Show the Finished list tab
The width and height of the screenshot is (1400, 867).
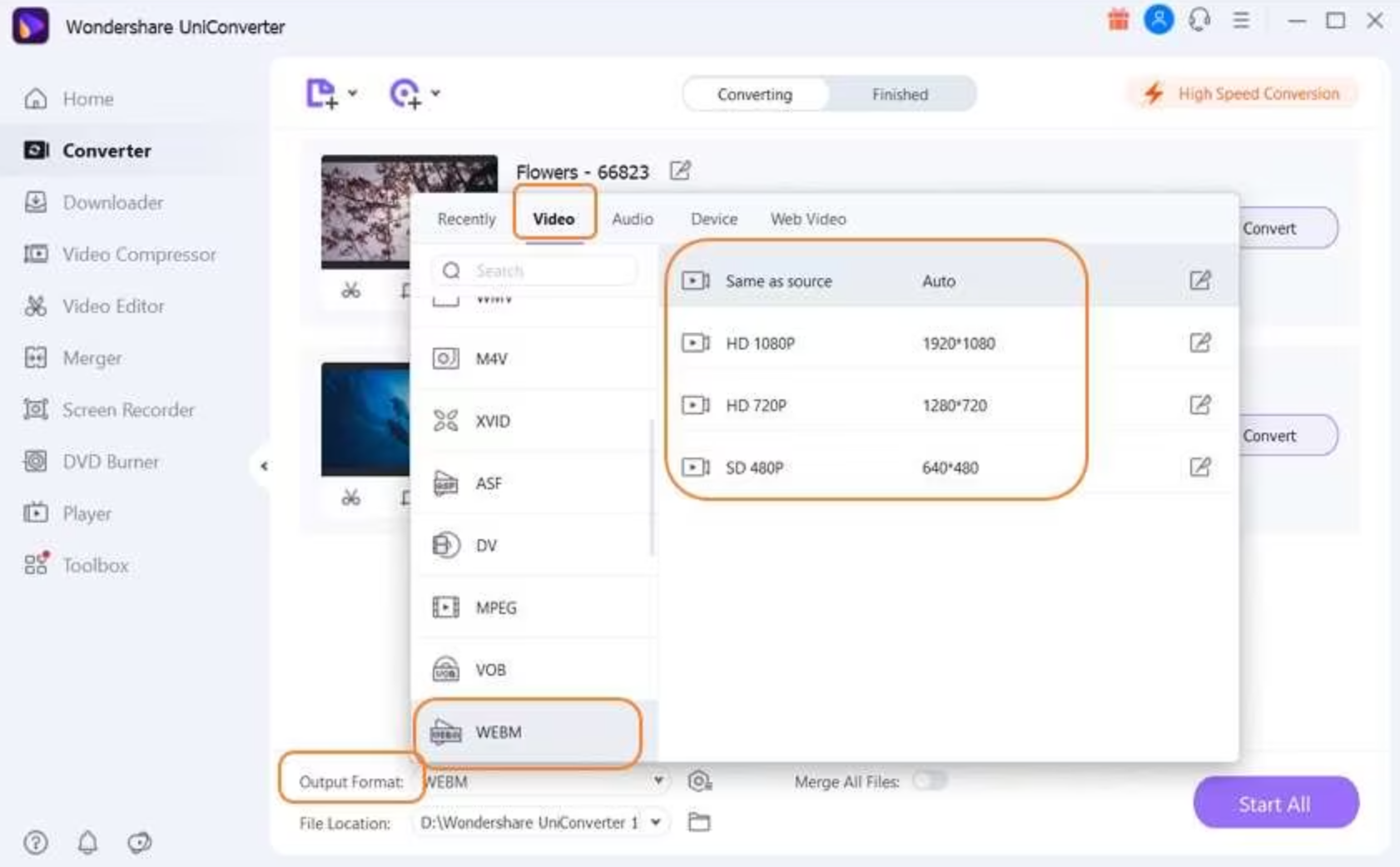(900, 94)
